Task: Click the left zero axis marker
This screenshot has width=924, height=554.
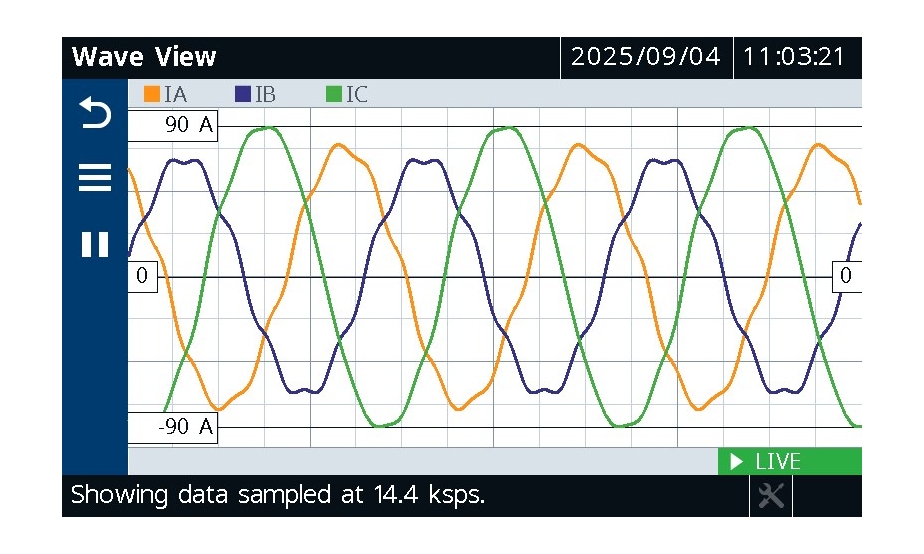Action: [x=142, y=277]
